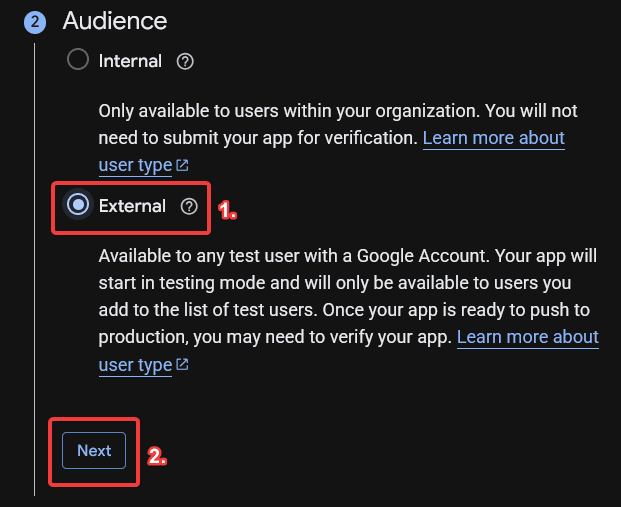
Task: Open help tooltip beside Internal option
Action: point(185,61)
